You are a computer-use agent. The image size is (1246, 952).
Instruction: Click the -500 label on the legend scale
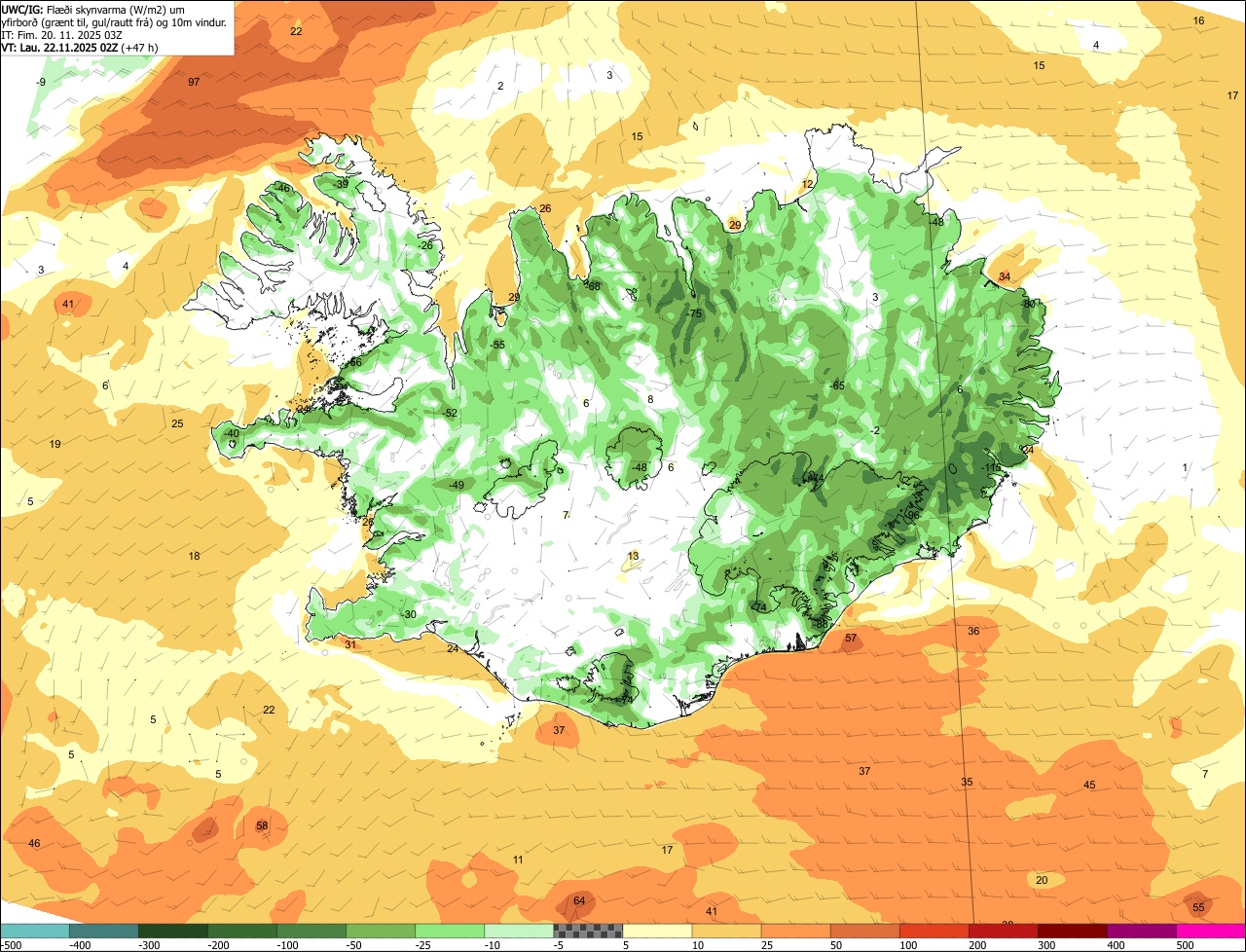pos(10,945)
